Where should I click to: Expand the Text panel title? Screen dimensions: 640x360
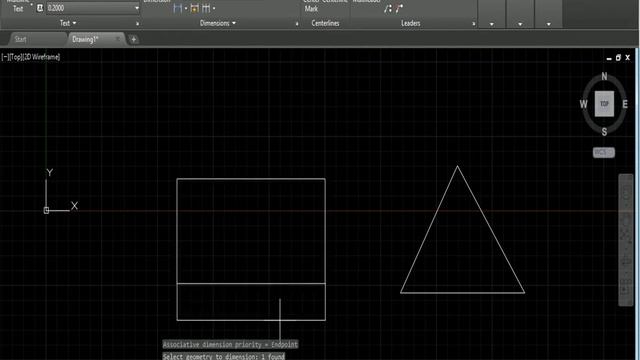[68, 23]
